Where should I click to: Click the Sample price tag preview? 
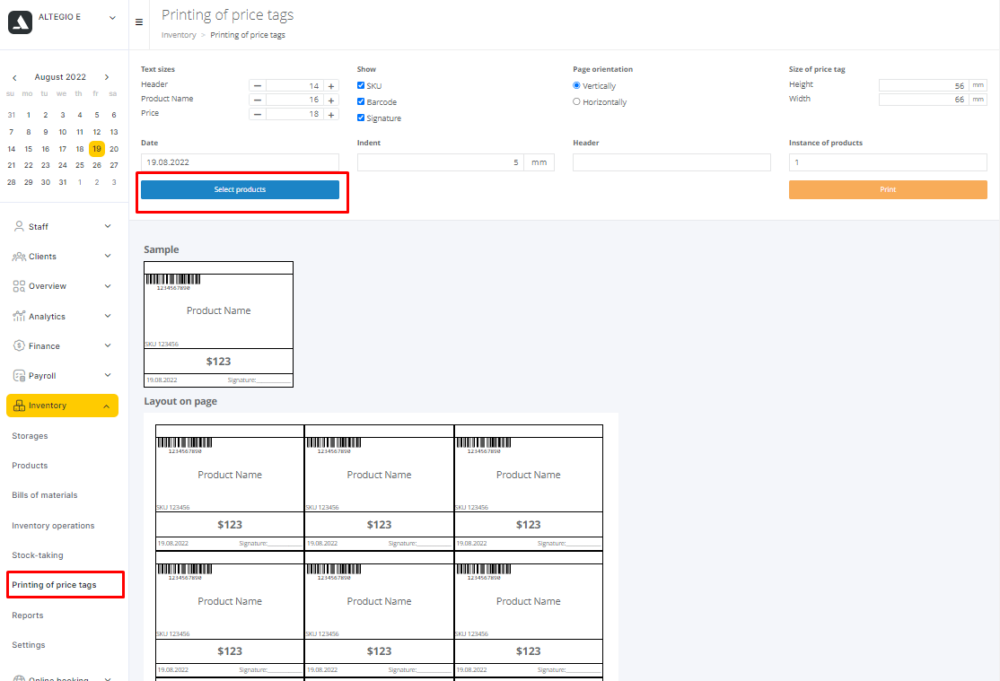[x=219, y=324]
